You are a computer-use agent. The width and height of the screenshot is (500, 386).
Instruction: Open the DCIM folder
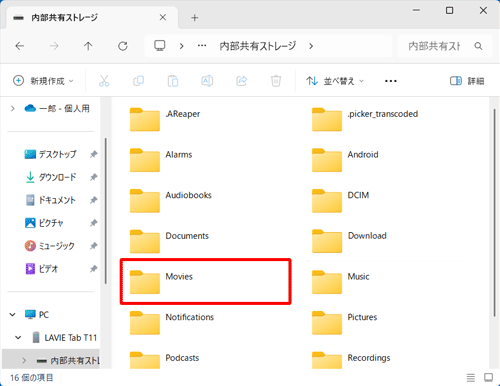341,201
